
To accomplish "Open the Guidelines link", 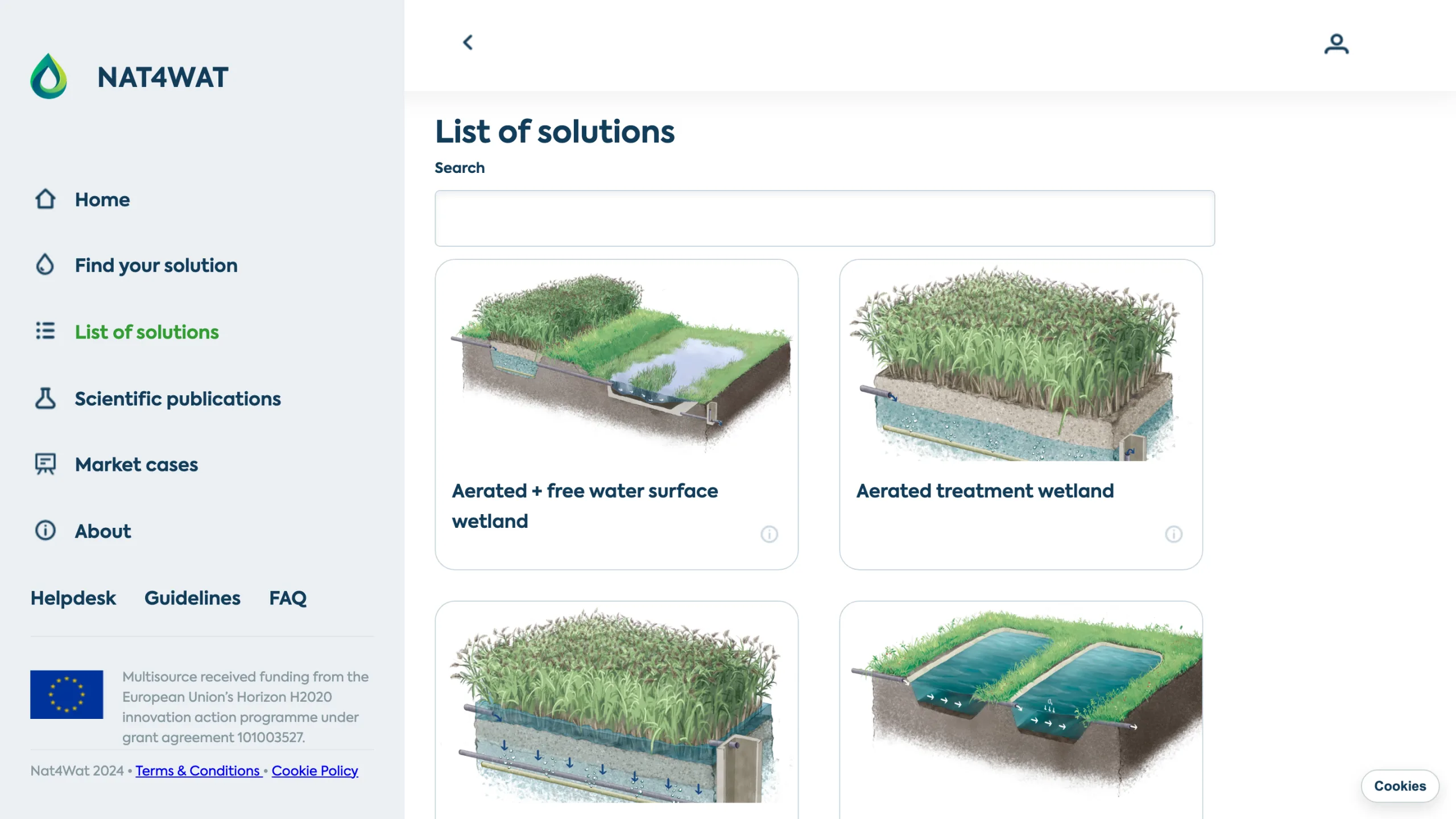I will point(192,598).
